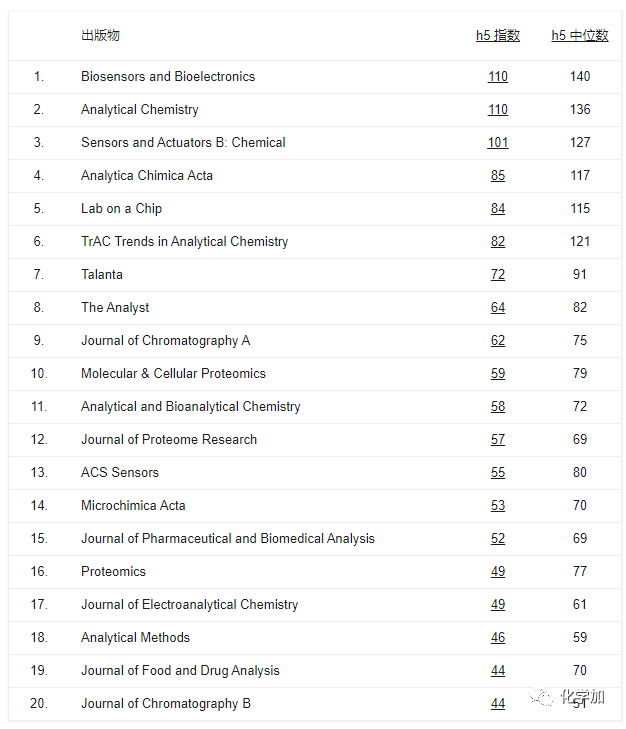The height and width of the screenshot is (729, 626).
Task: Click Talanta's h5-index 72 link
Action: pos(497,275)
